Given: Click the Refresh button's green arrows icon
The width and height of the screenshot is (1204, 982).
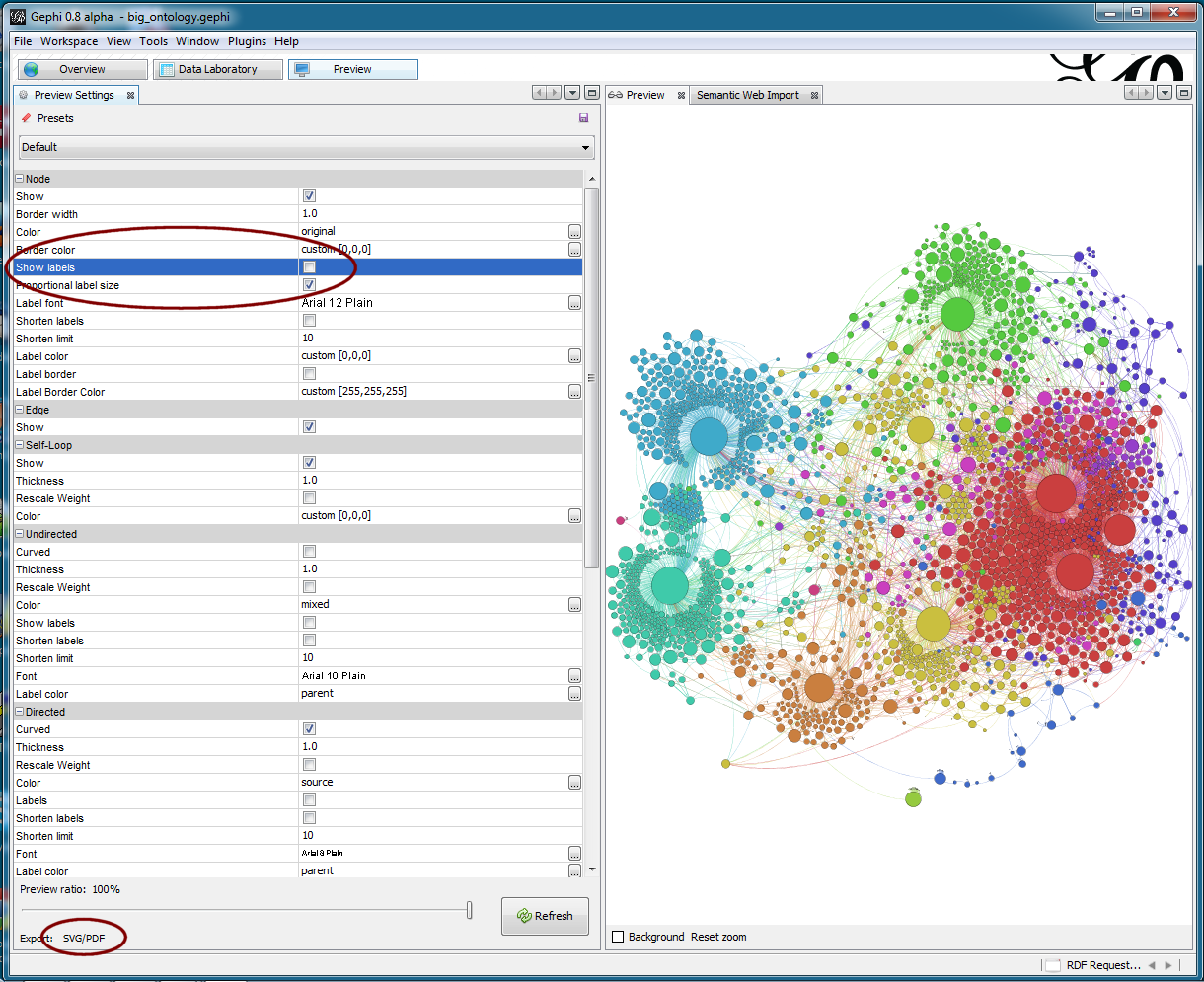Looking at the screenshot, I should 522,916.
